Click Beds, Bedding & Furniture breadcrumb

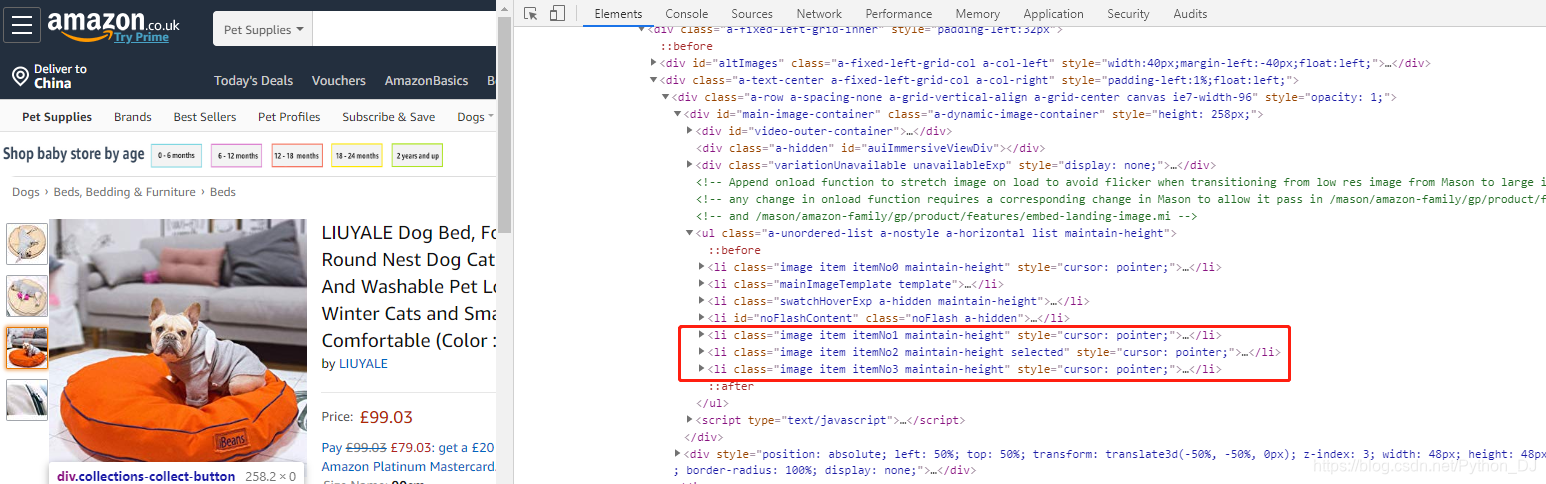click(x=125, y=192)
